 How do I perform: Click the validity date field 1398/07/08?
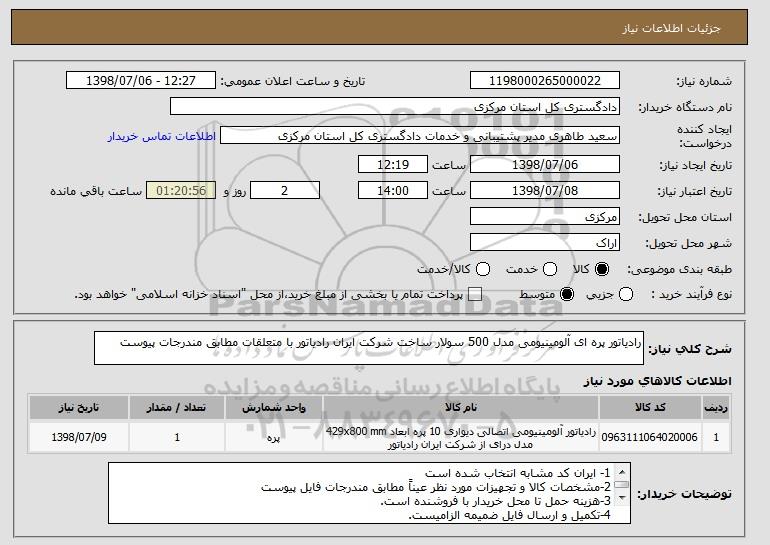[x=545, y=191]
